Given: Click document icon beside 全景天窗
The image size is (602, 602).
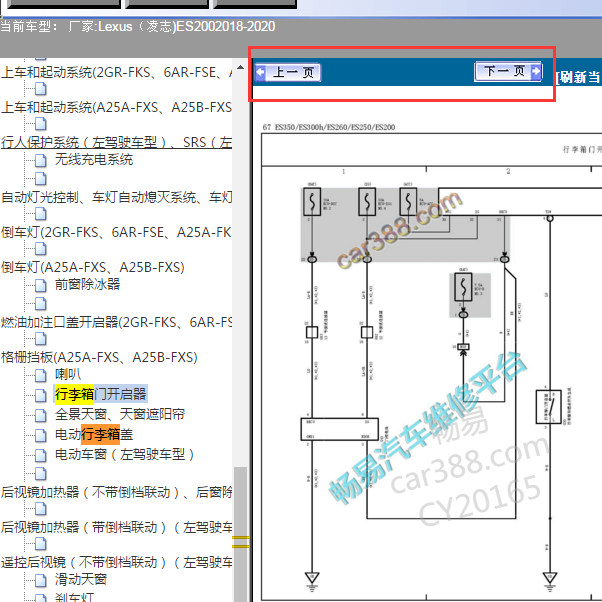Looking at the screenshot, I should (x=41, y=415).
